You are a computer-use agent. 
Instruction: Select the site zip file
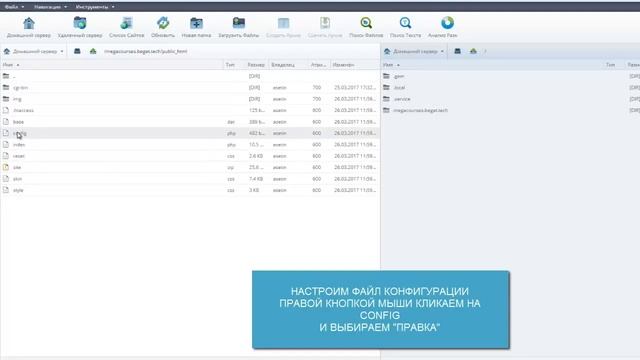190,167
